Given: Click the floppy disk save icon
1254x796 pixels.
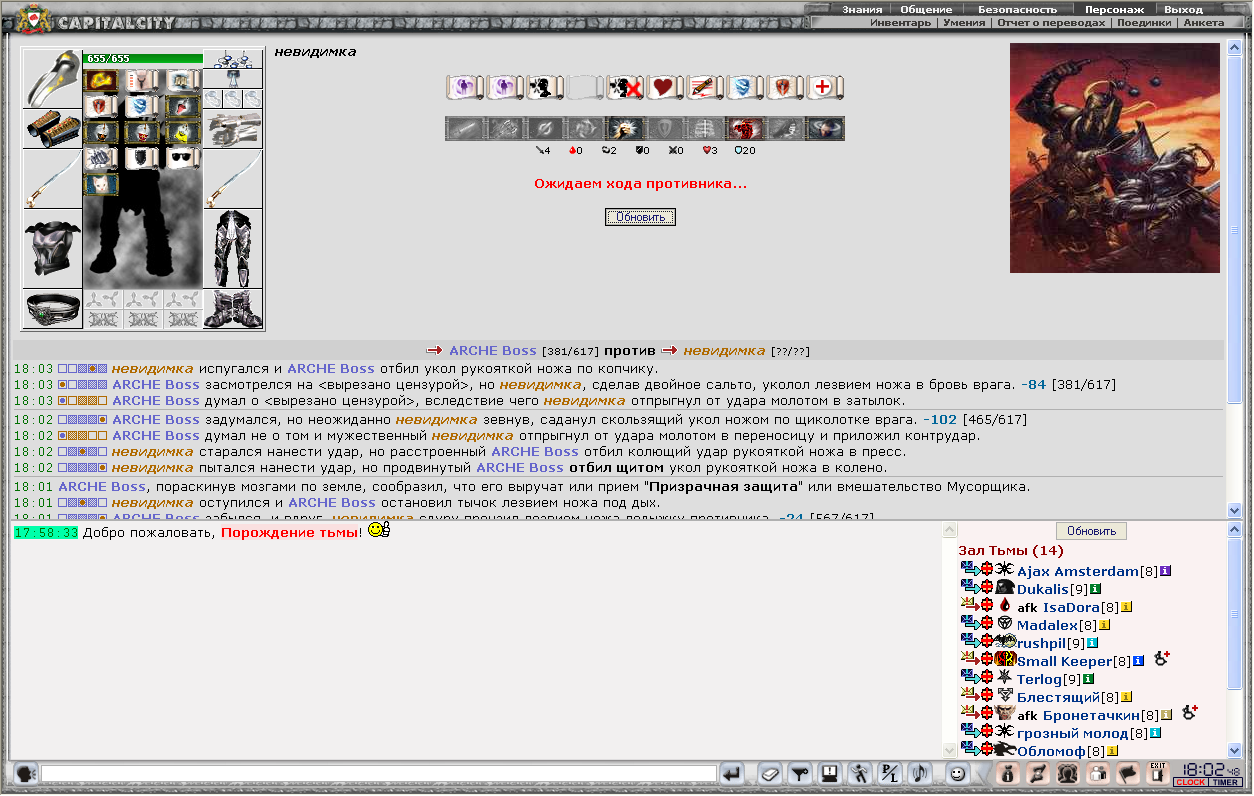Looking at the screenshot, I should point(829,773).
